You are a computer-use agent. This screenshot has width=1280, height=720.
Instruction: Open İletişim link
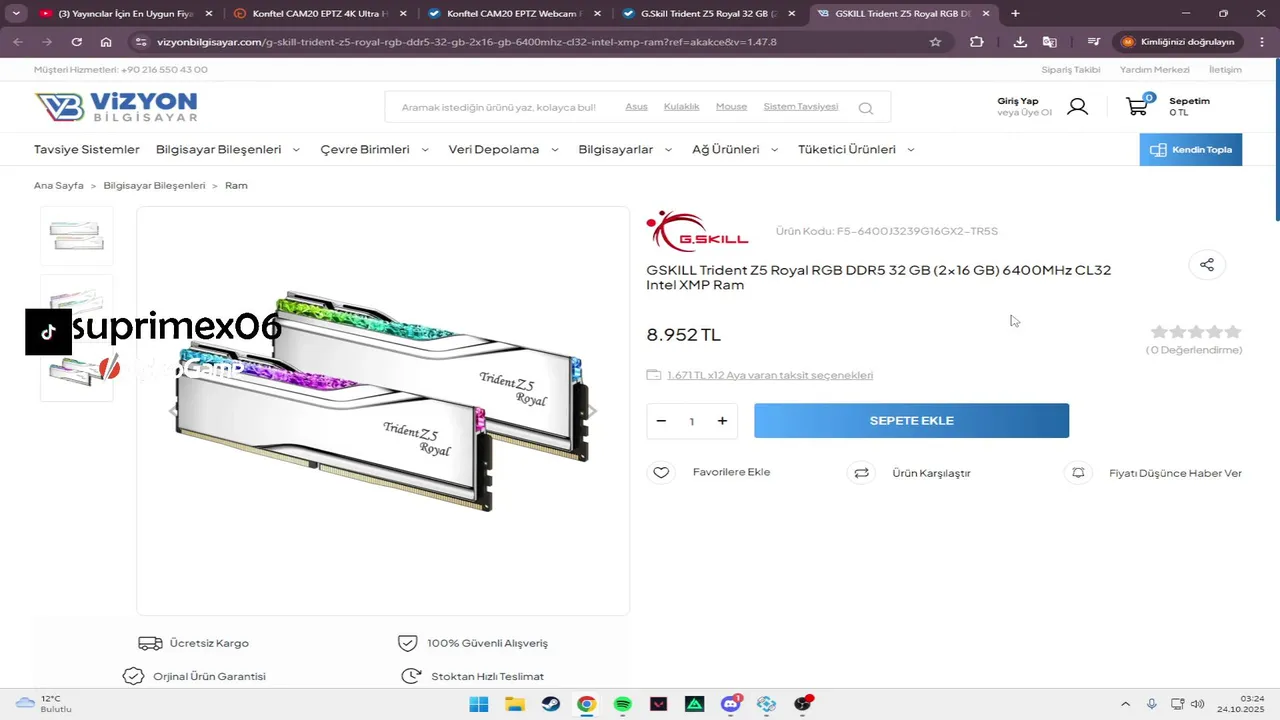pyautogui.click(x=1225, y=70)
